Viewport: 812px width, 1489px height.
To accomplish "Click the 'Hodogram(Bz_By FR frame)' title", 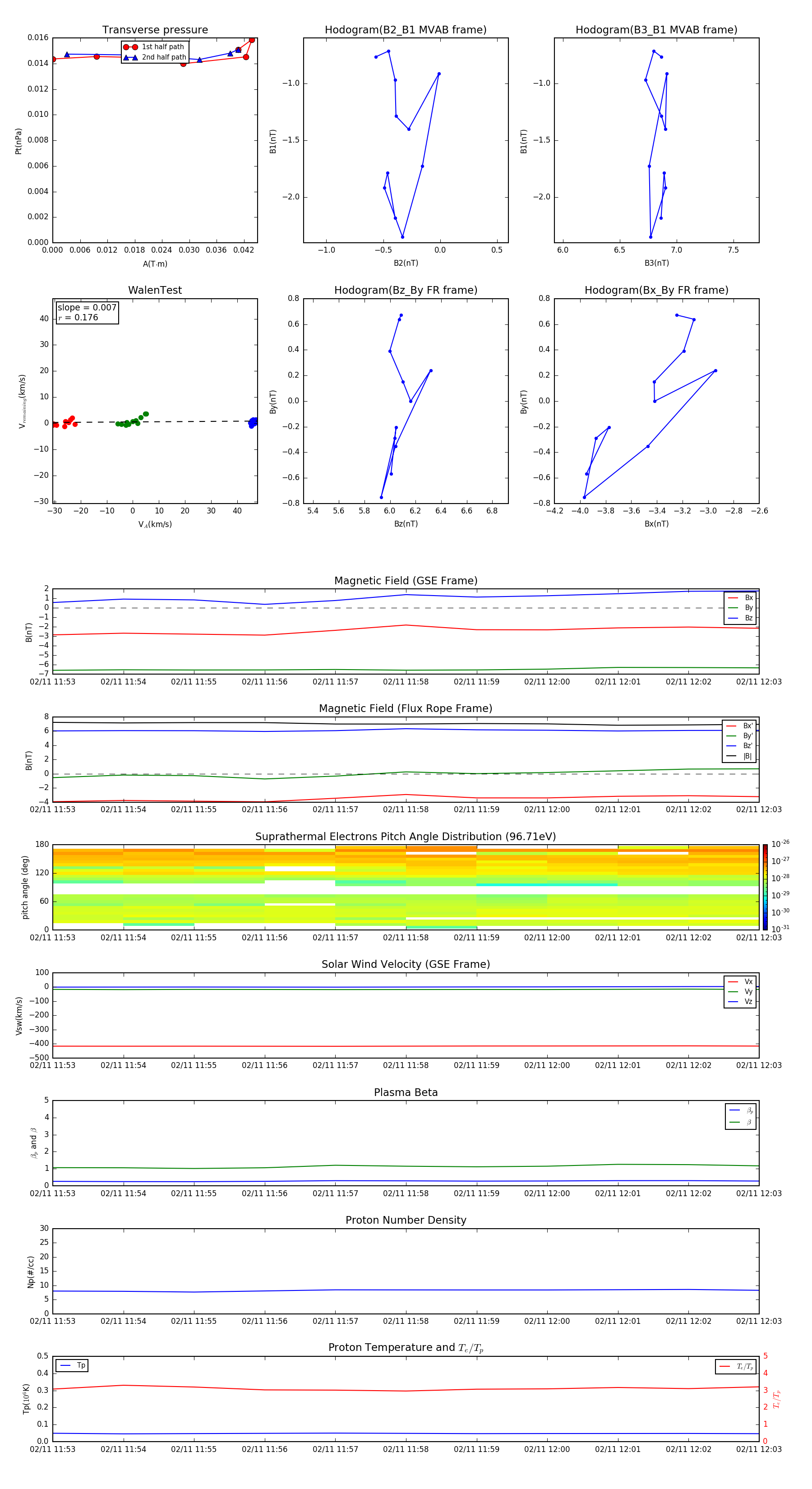I will point(406,290).
